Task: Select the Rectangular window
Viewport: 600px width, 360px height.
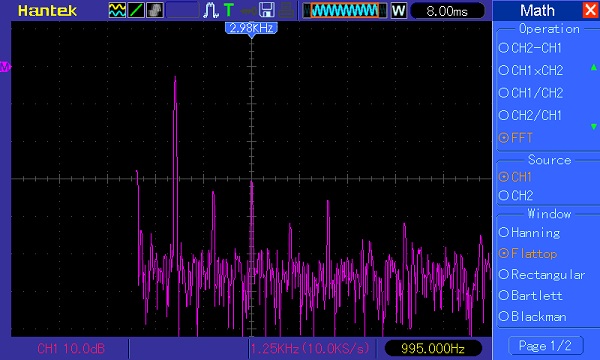Action: 542,274
